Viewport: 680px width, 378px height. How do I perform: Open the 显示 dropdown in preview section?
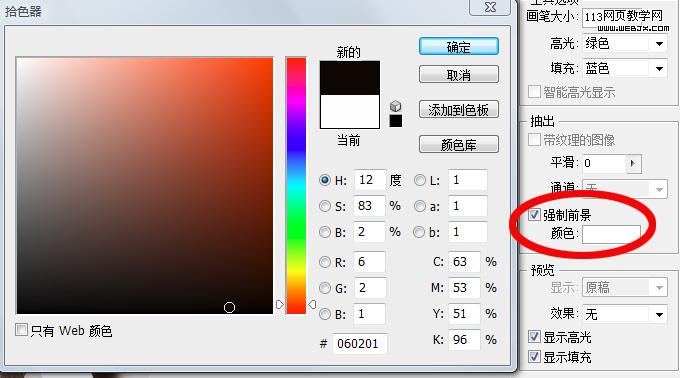(x=625, y=287)
